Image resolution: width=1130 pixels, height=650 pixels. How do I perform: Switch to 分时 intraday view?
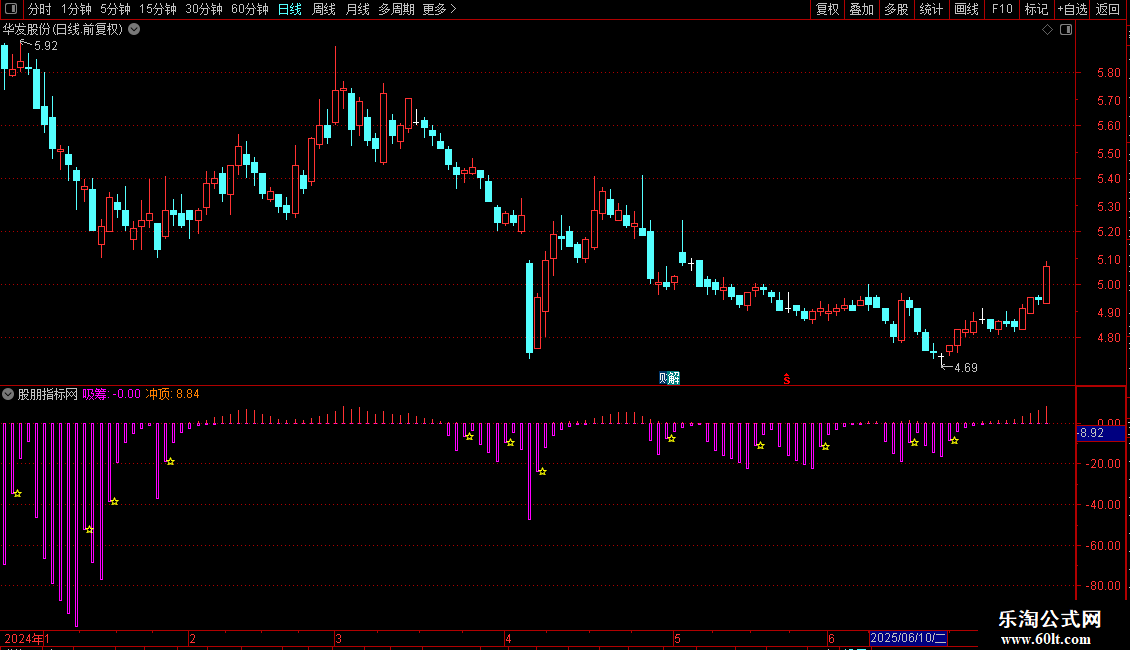39,9
